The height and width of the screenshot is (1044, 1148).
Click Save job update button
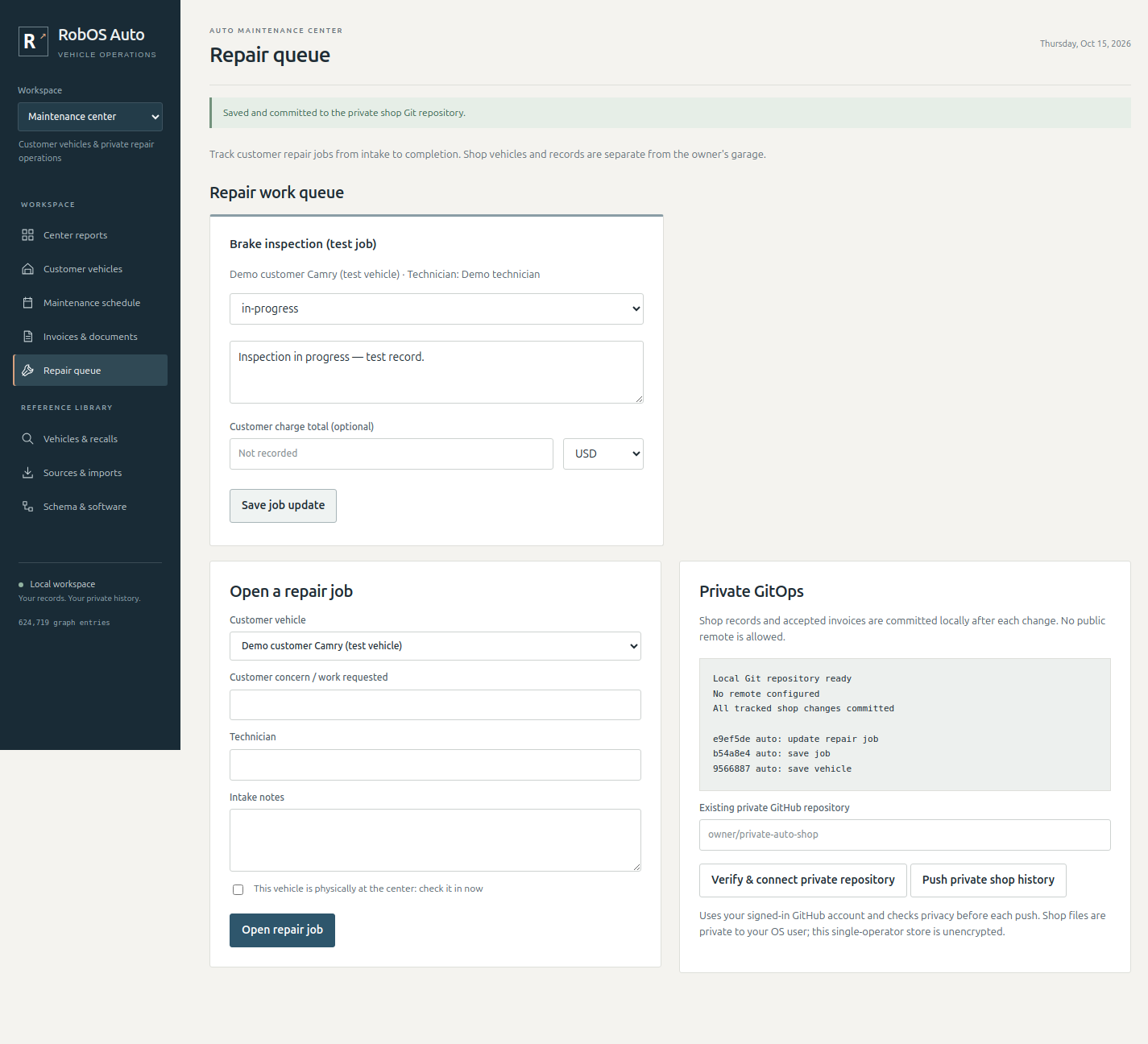283,506
